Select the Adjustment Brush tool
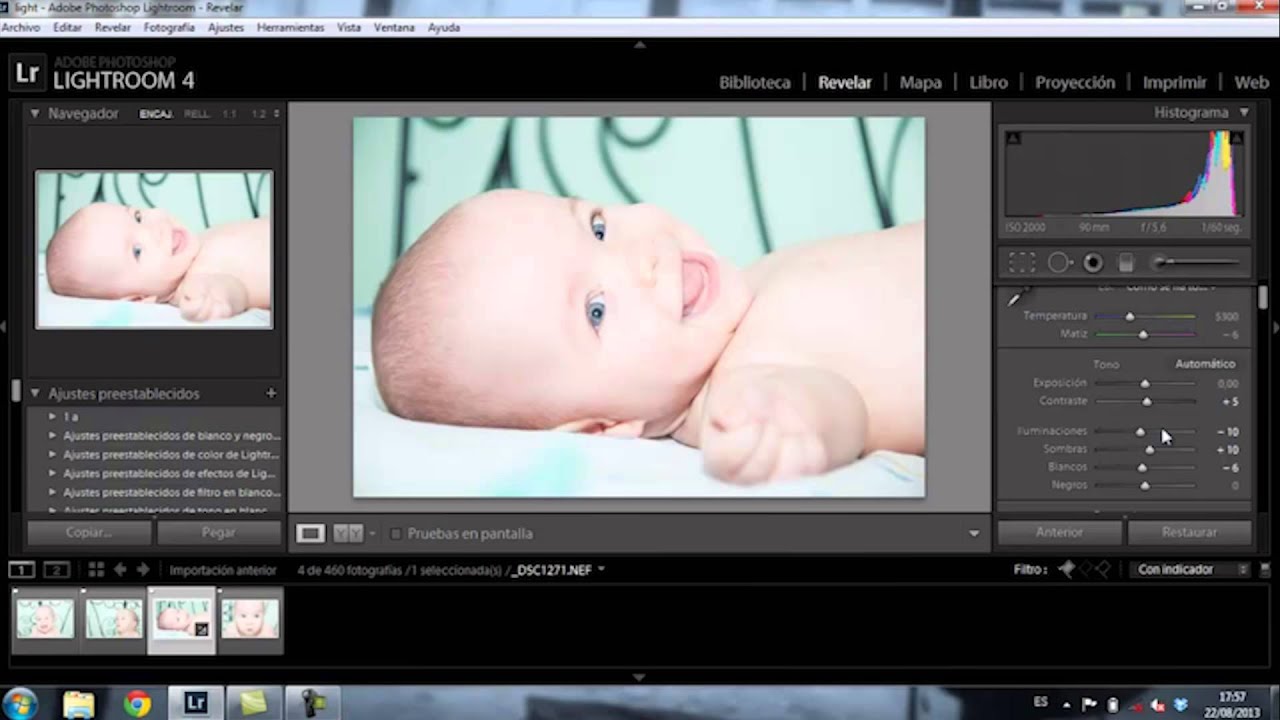The height and width of the screenshot is (720, 1280). click(x=1196, y=263)
